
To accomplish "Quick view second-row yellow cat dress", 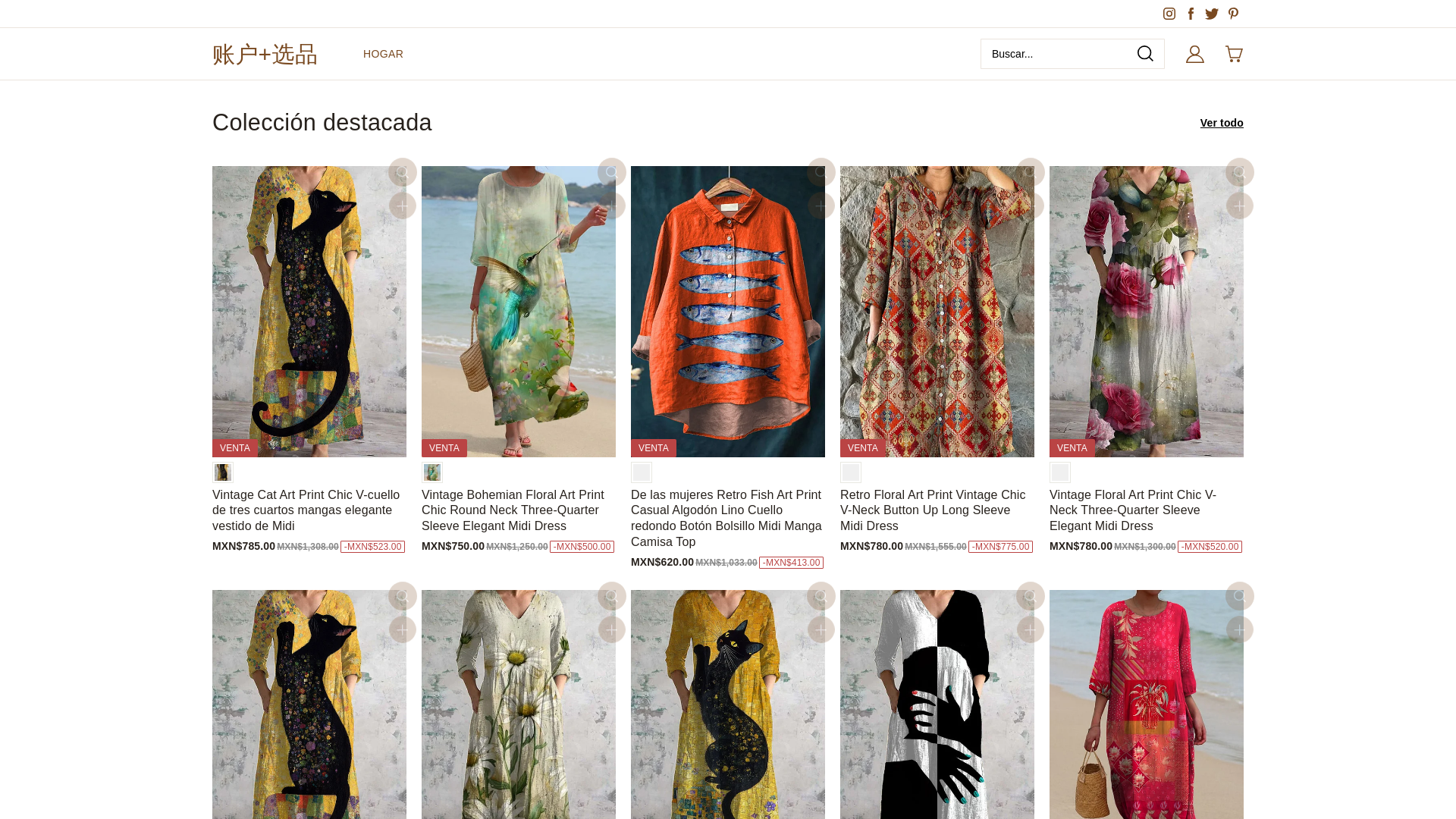I will click(x=403, y=596).
